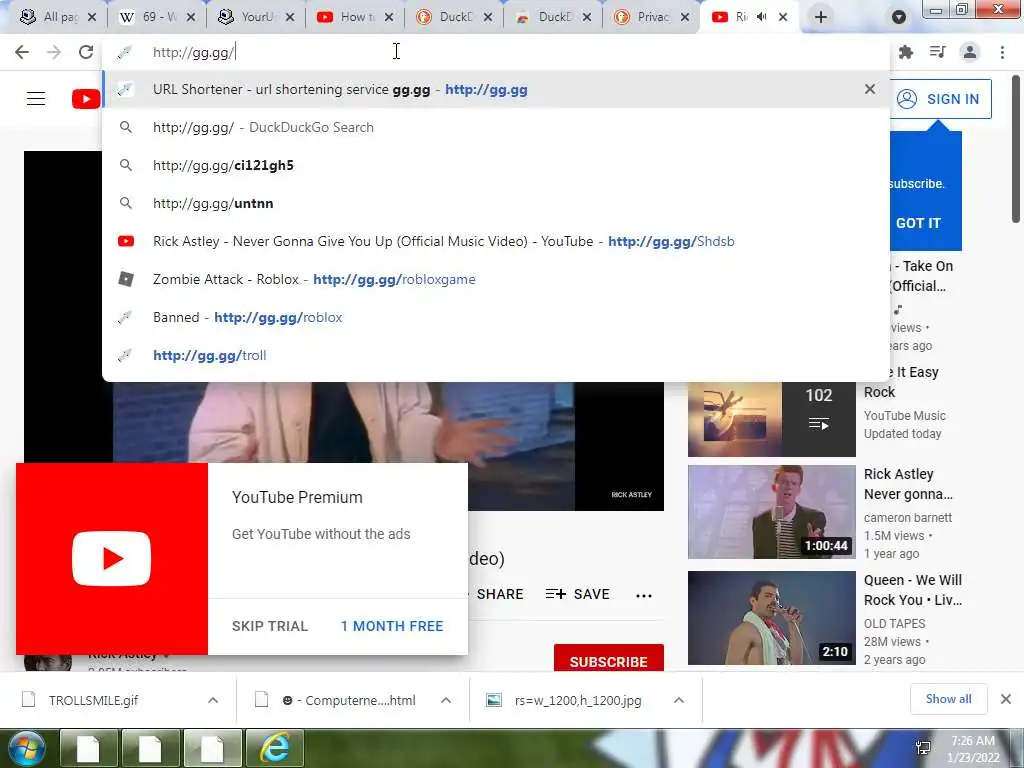The width and height of the screenshot is (1024, 768).
Task: Dismiss the tooltip with GOT IT
Action: tap(918, 223)
